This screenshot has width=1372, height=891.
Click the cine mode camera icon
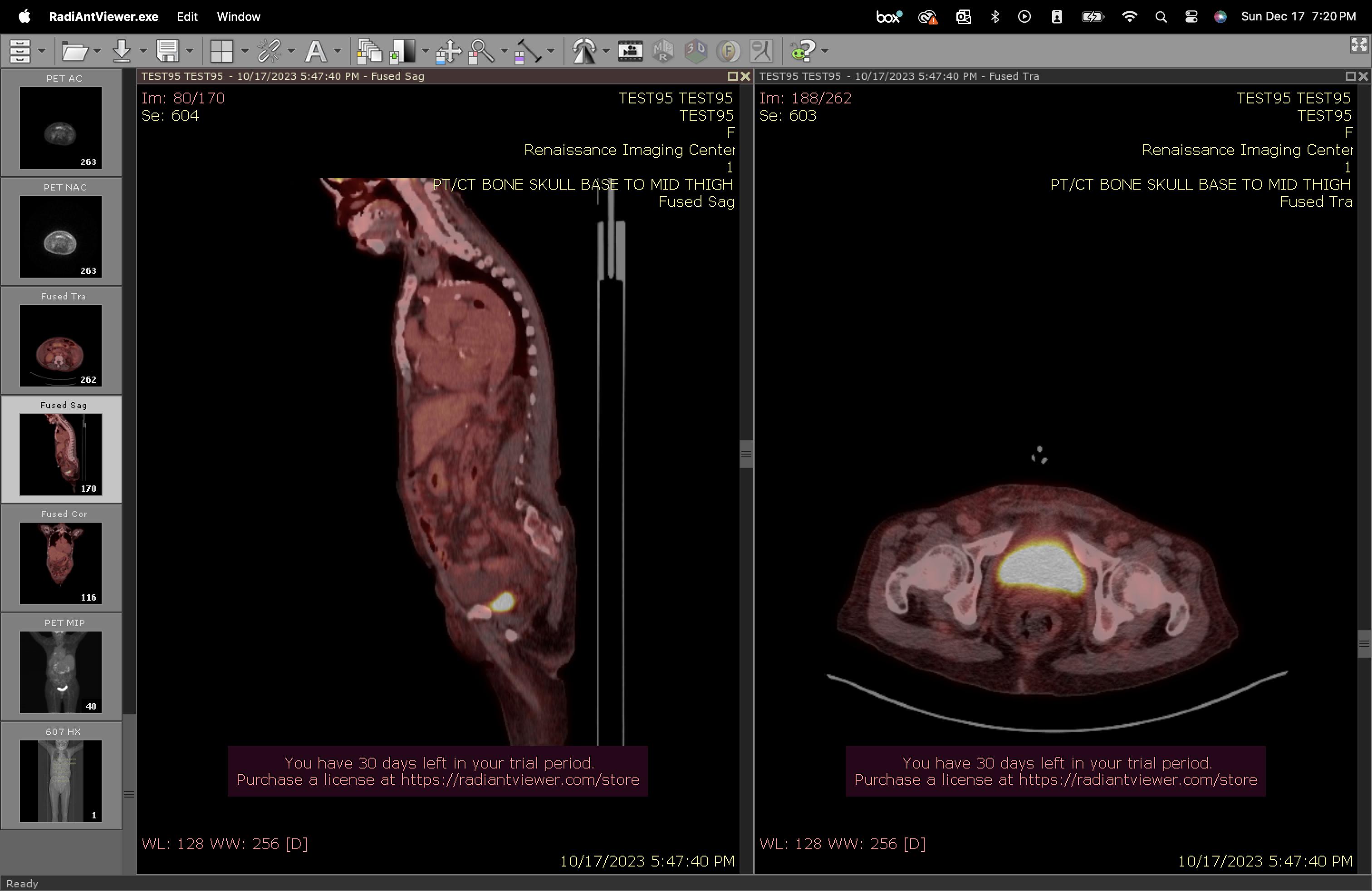(630, 51)
